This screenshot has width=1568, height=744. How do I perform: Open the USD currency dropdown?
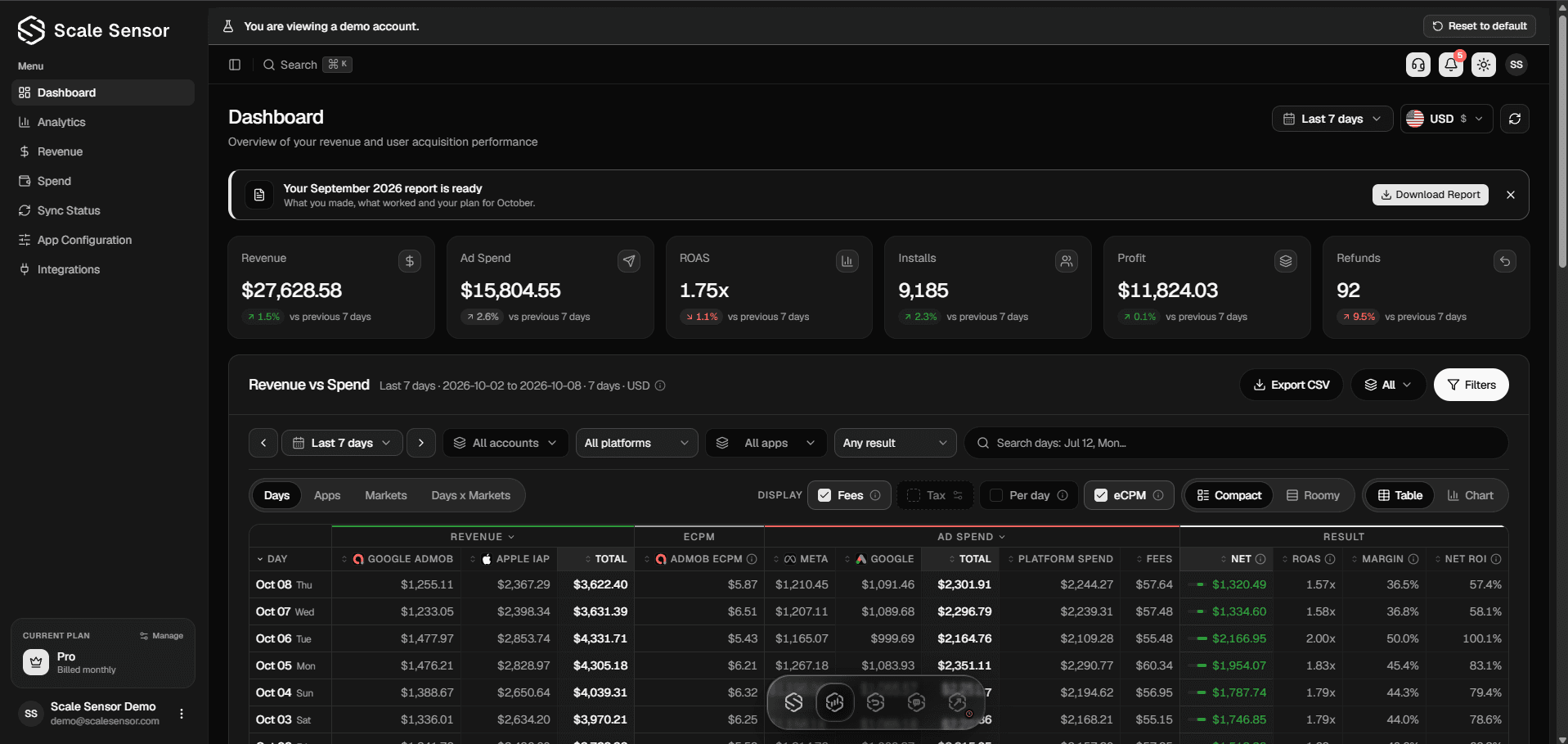(1447, 119)
